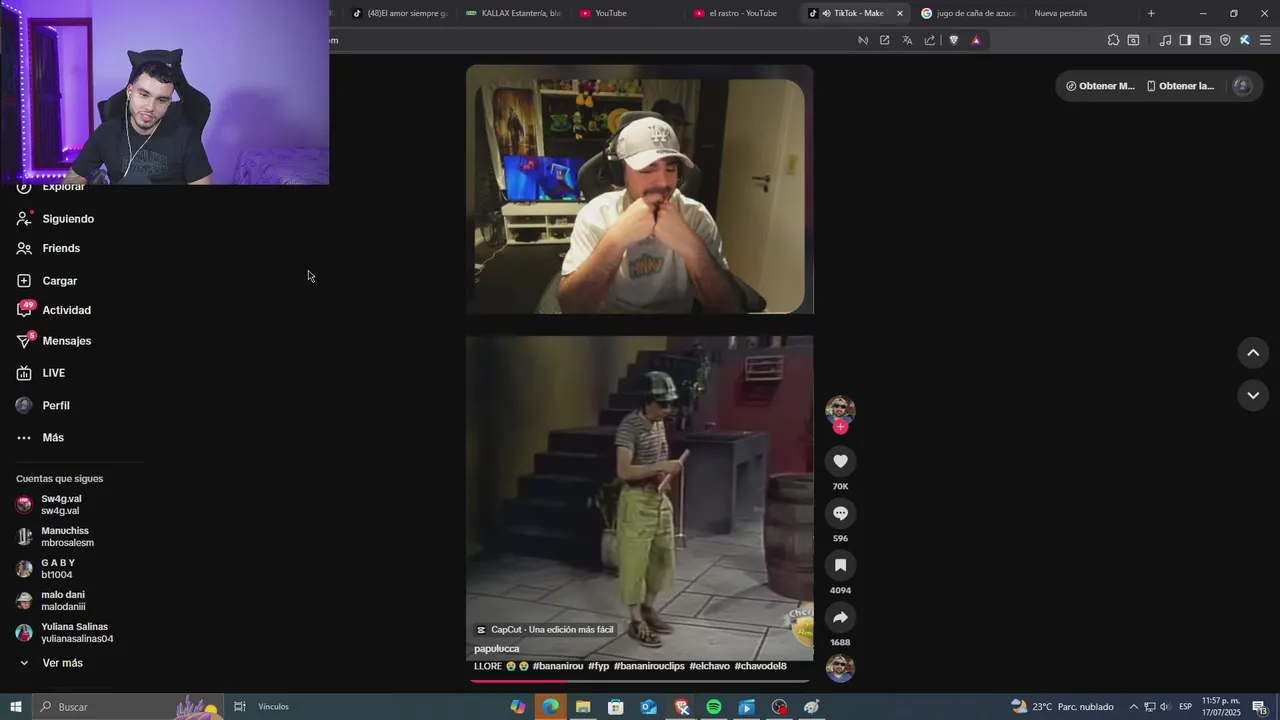Open Brave Rewards triangle icon
Image resolution: width=1280 pixels, height=720 pixels.
pos(976,40)
